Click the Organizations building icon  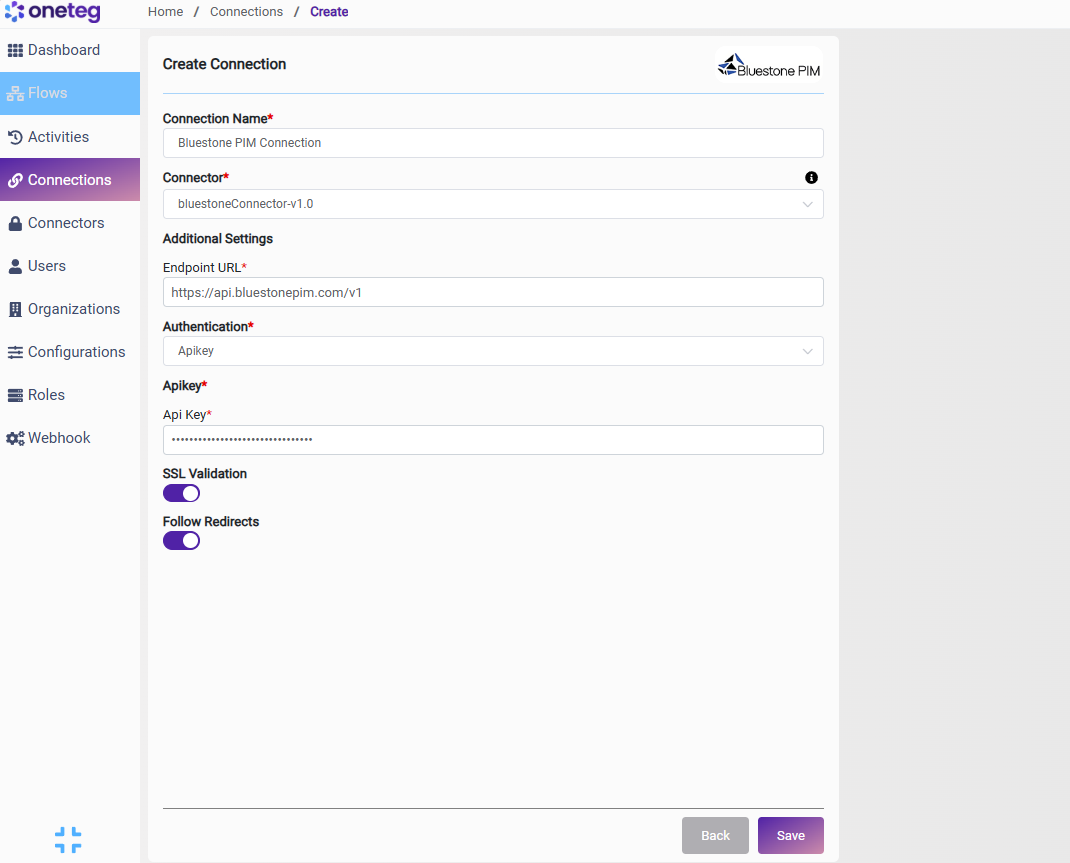point(15,309)
